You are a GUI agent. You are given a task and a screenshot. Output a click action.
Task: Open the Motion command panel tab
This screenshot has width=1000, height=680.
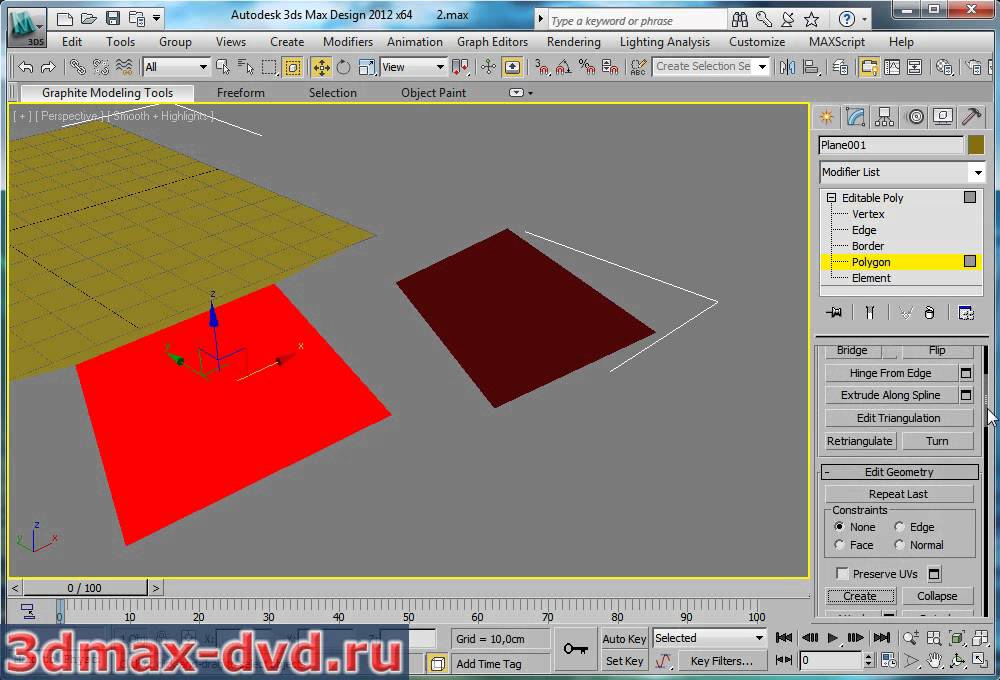click(x=915, y=117)
